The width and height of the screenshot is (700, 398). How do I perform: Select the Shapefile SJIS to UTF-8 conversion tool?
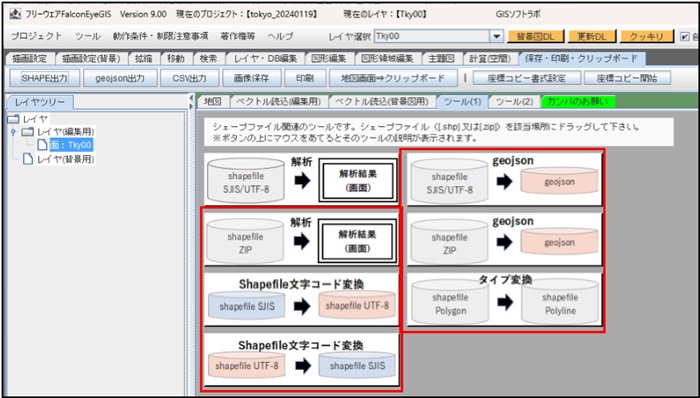pyautogui.click(x=301, y=300)
